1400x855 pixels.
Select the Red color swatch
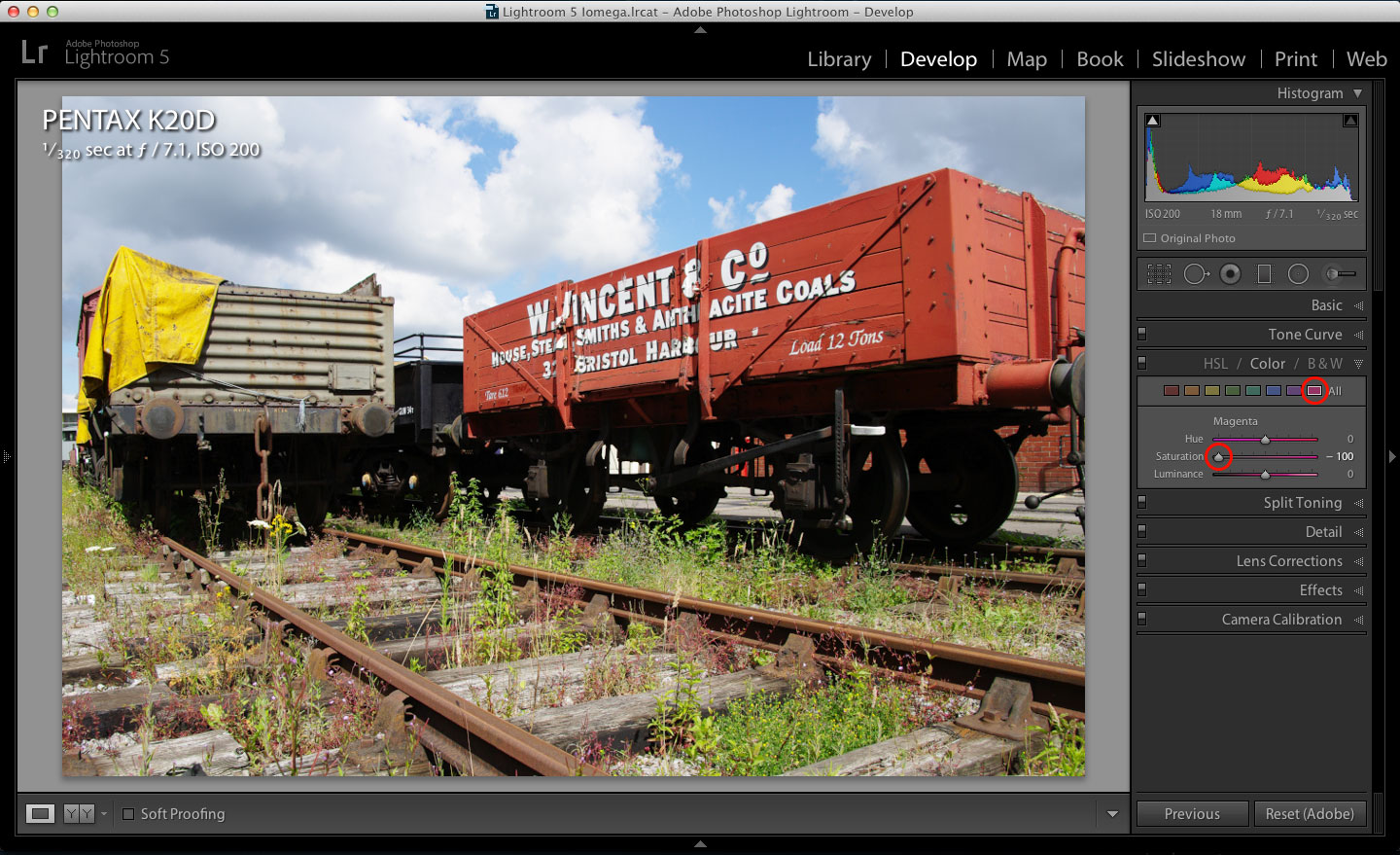(1172, 391)
